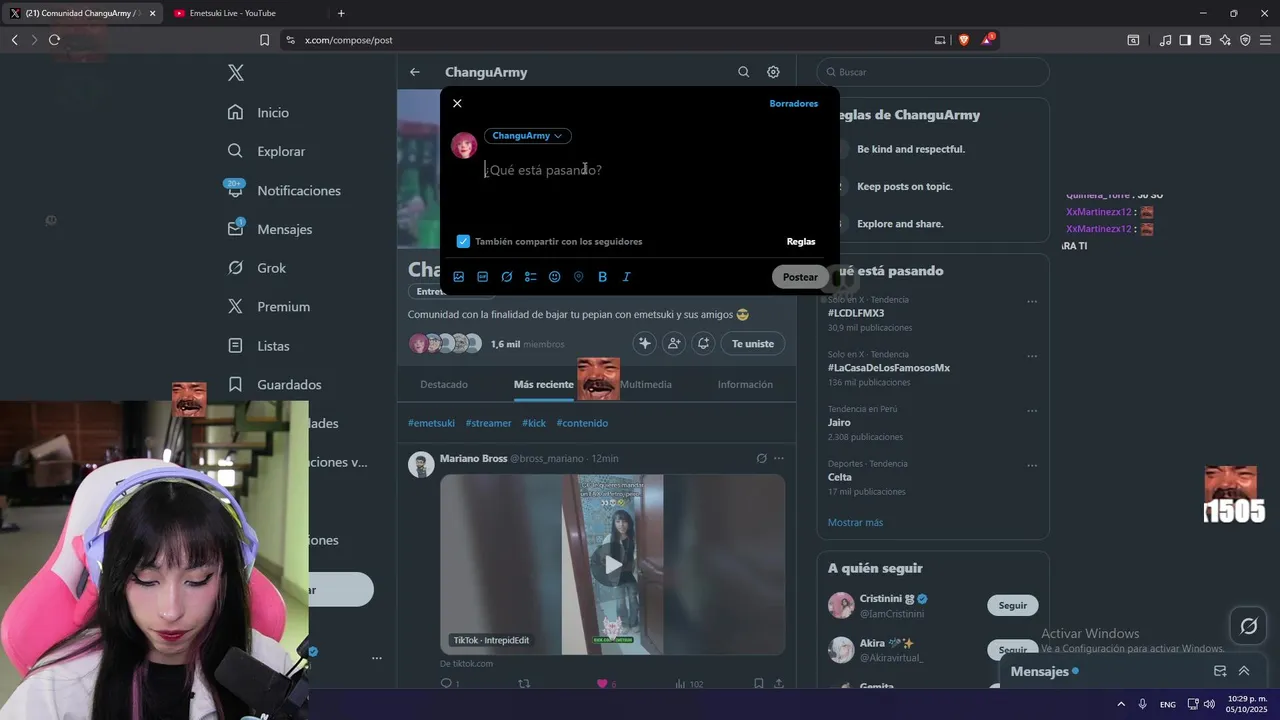Switch to Información tab

click(745, 385)
